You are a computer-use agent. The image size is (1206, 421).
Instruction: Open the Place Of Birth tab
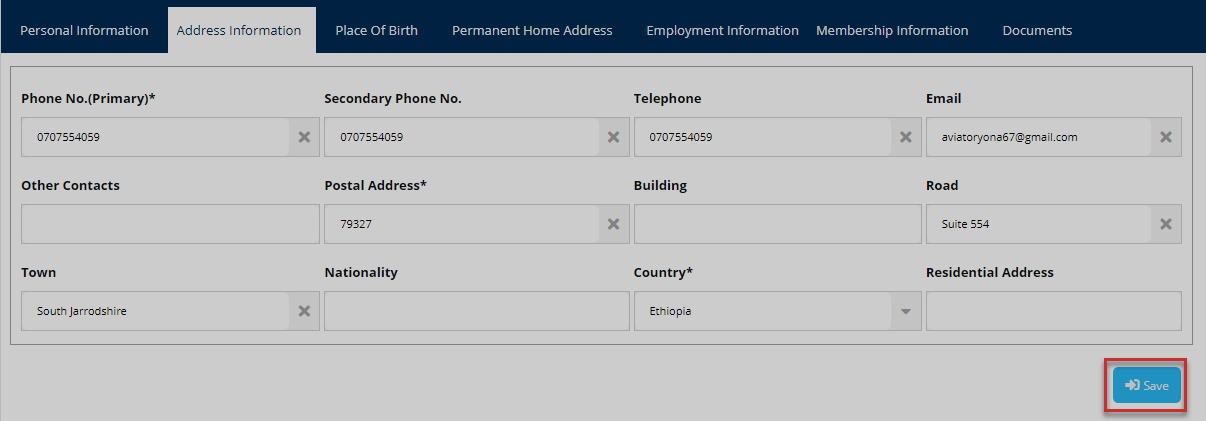(x=376, y=30)
